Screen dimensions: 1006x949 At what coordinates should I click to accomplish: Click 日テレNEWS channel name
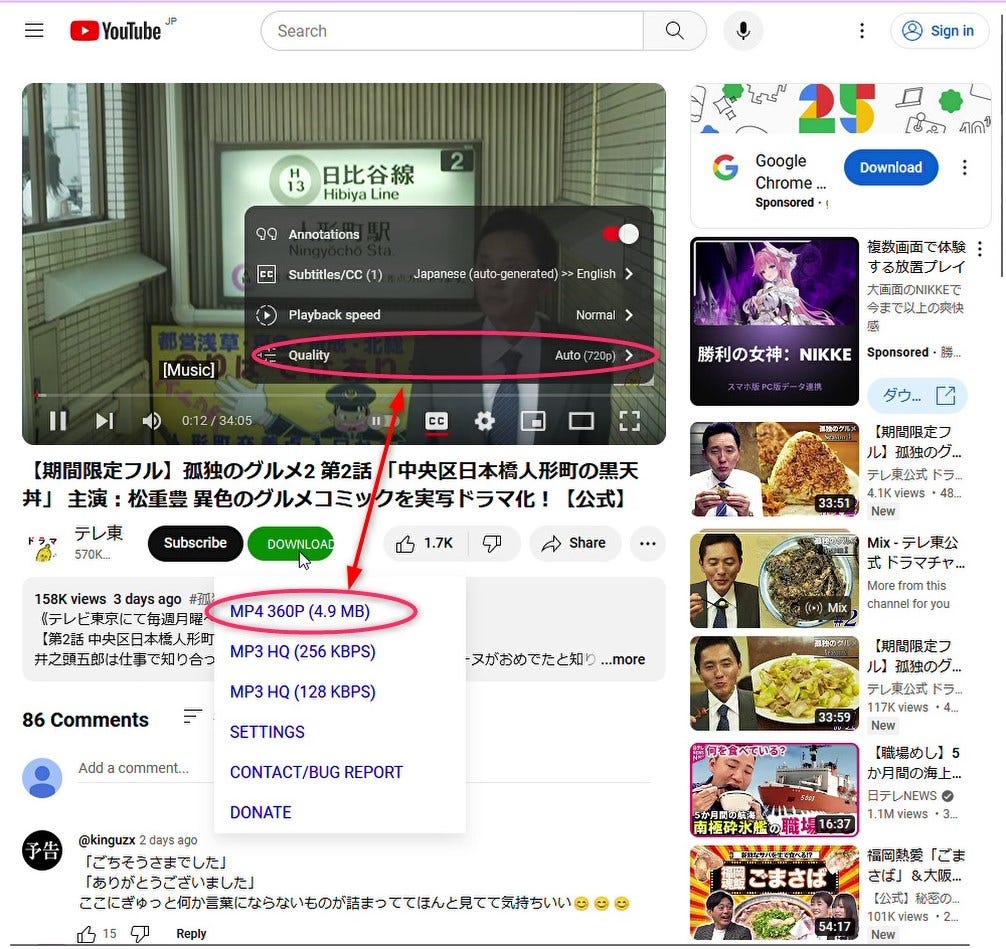coord(902,795)
